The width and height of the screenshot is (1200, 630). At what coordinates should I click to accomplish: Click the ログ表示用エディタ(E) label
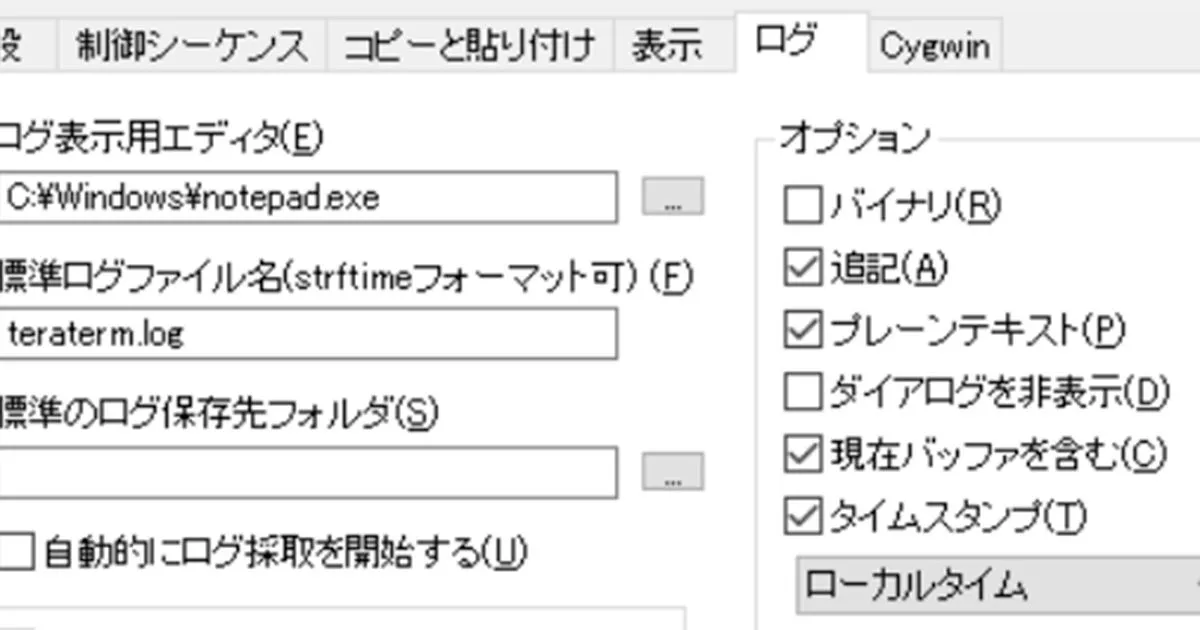(x=160, y=139)
